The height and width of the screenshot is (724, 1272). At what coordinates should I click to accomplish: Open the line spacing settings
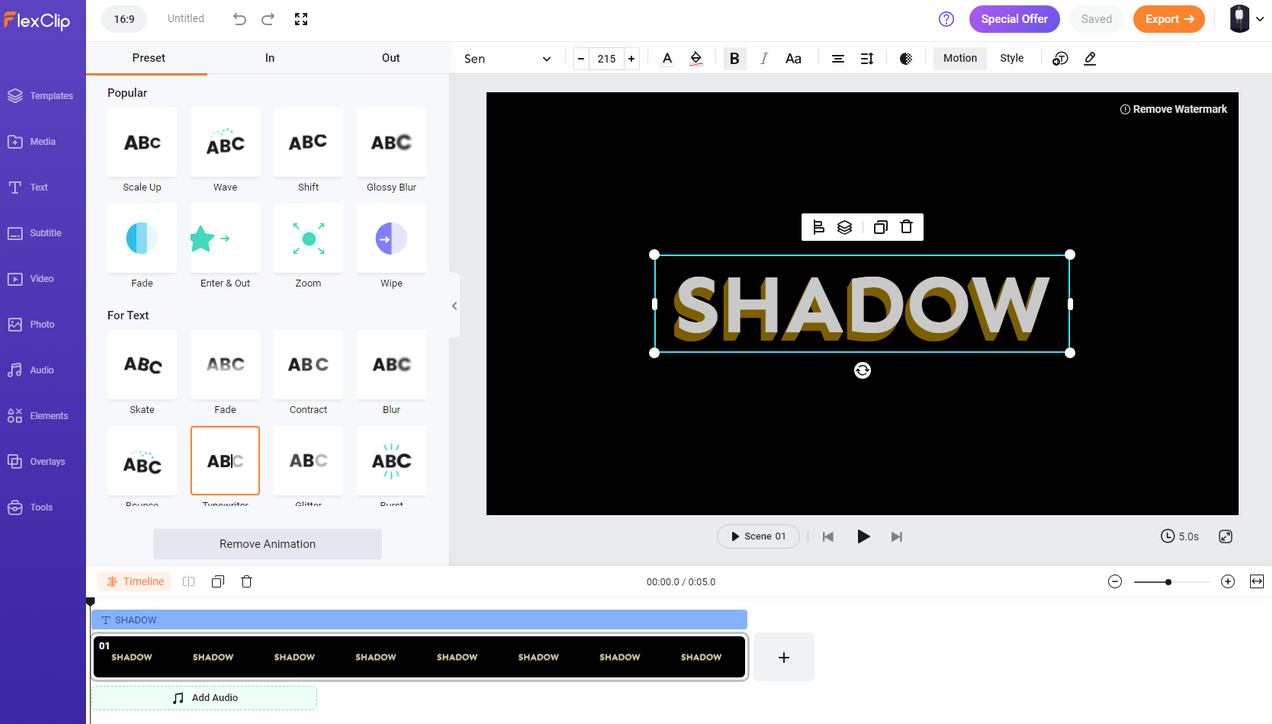[867, 59]
